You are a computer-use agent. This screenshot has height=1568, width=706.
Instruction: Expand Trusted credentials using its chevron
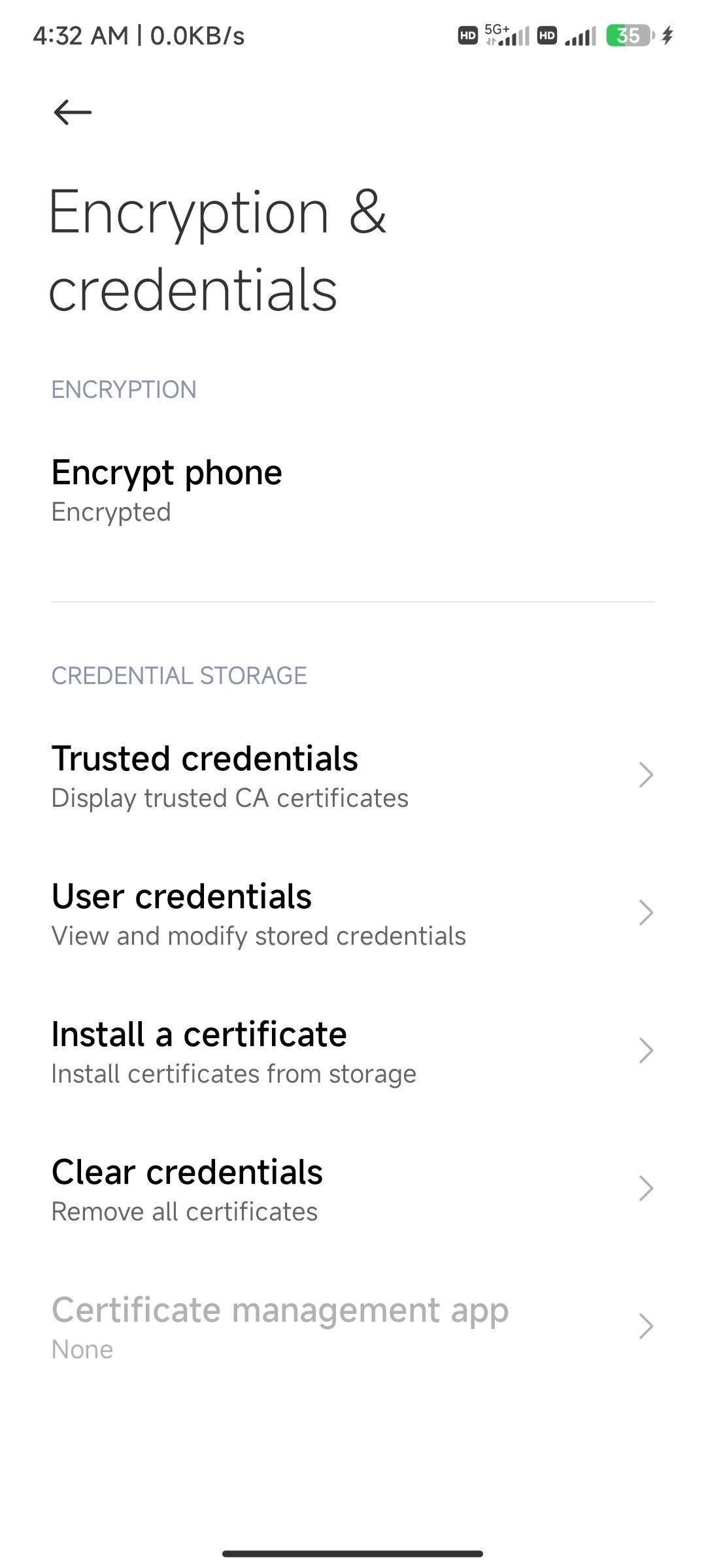click(646, 775)
